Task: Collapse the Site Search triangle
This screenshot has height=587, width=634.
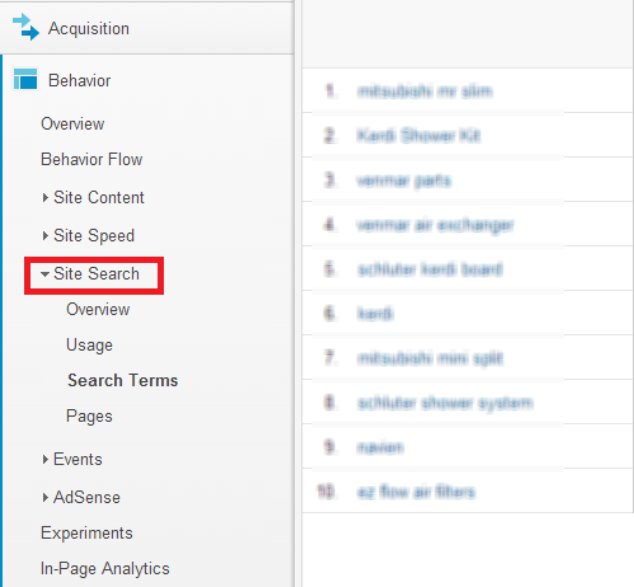Action: pos(45,274)
